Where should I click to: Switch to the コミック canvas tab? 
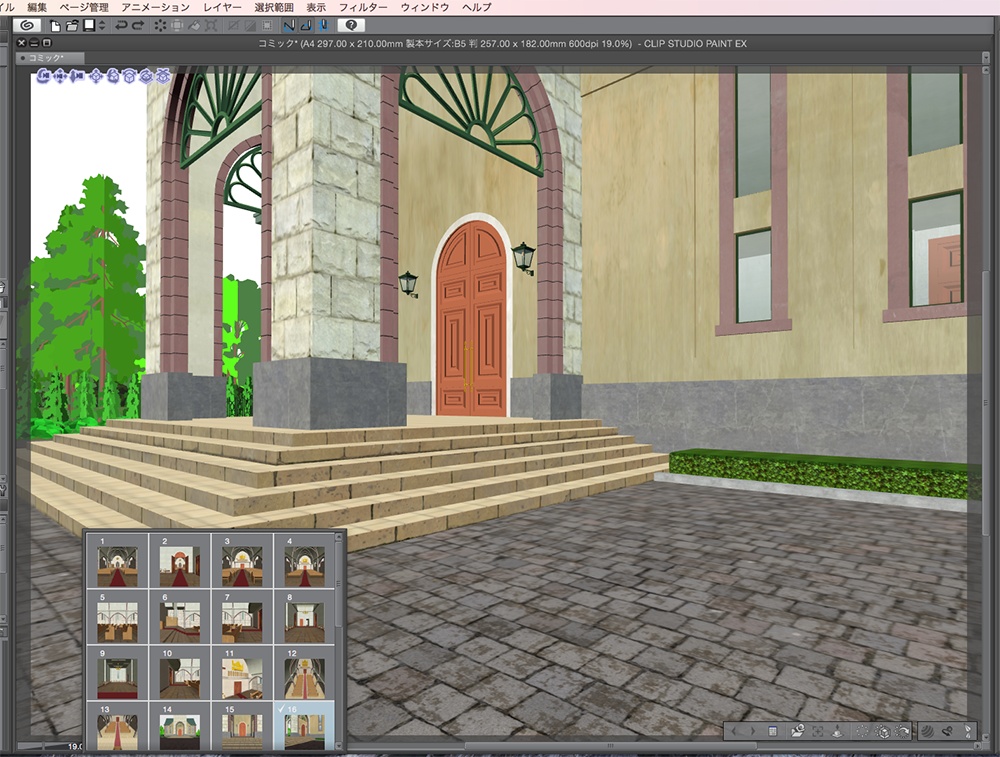50,57
